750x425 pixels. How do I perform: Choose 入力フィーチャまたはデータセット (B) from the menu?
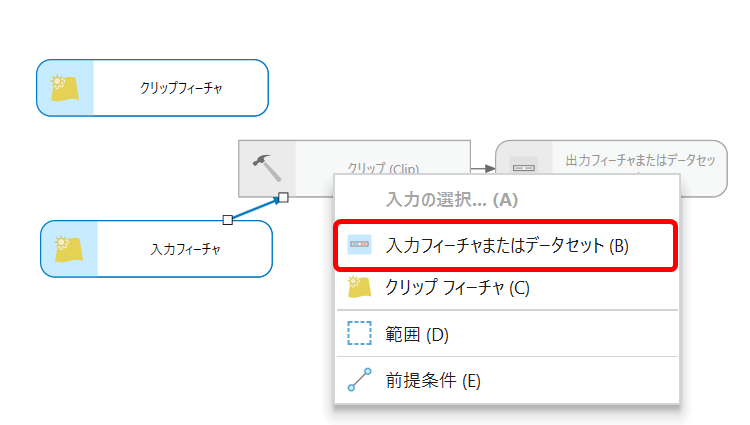pyautogui.click(x=506, y=245)
